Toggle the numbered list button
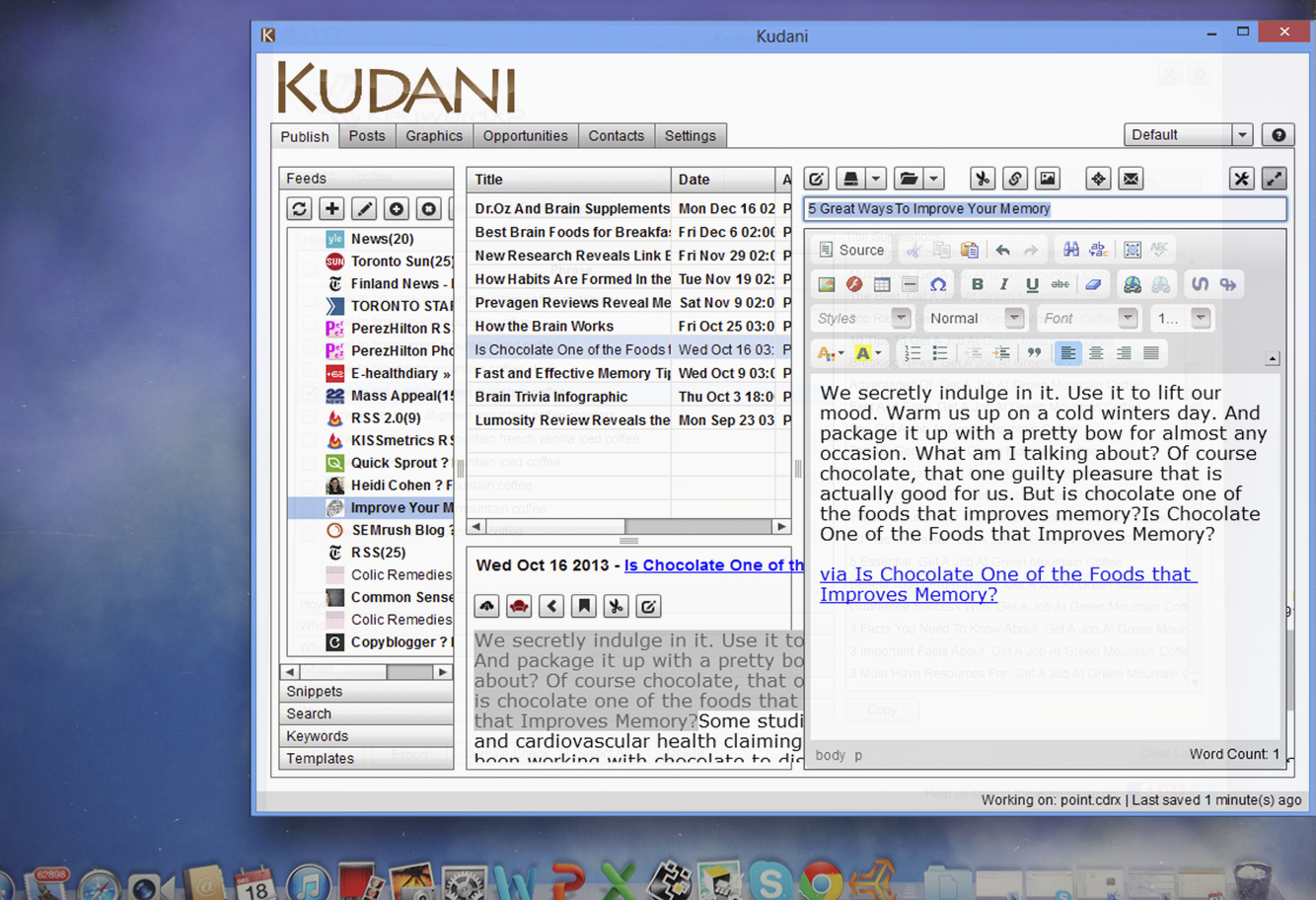 coord(913,352)
